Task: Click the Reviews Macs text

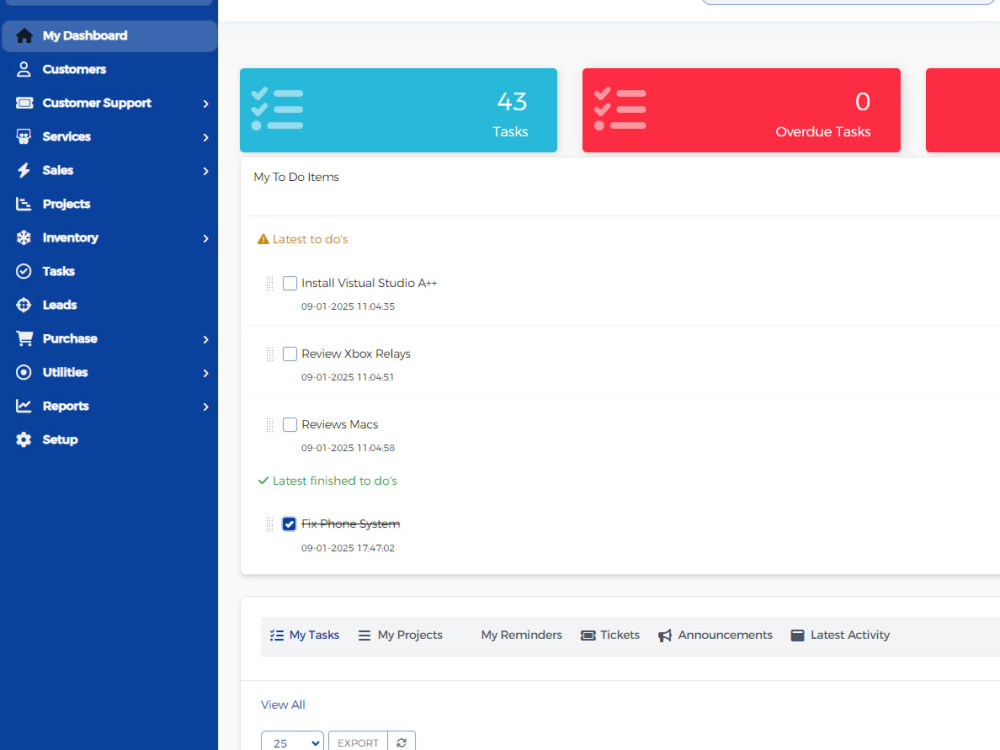Action: [x=340, y=425]
